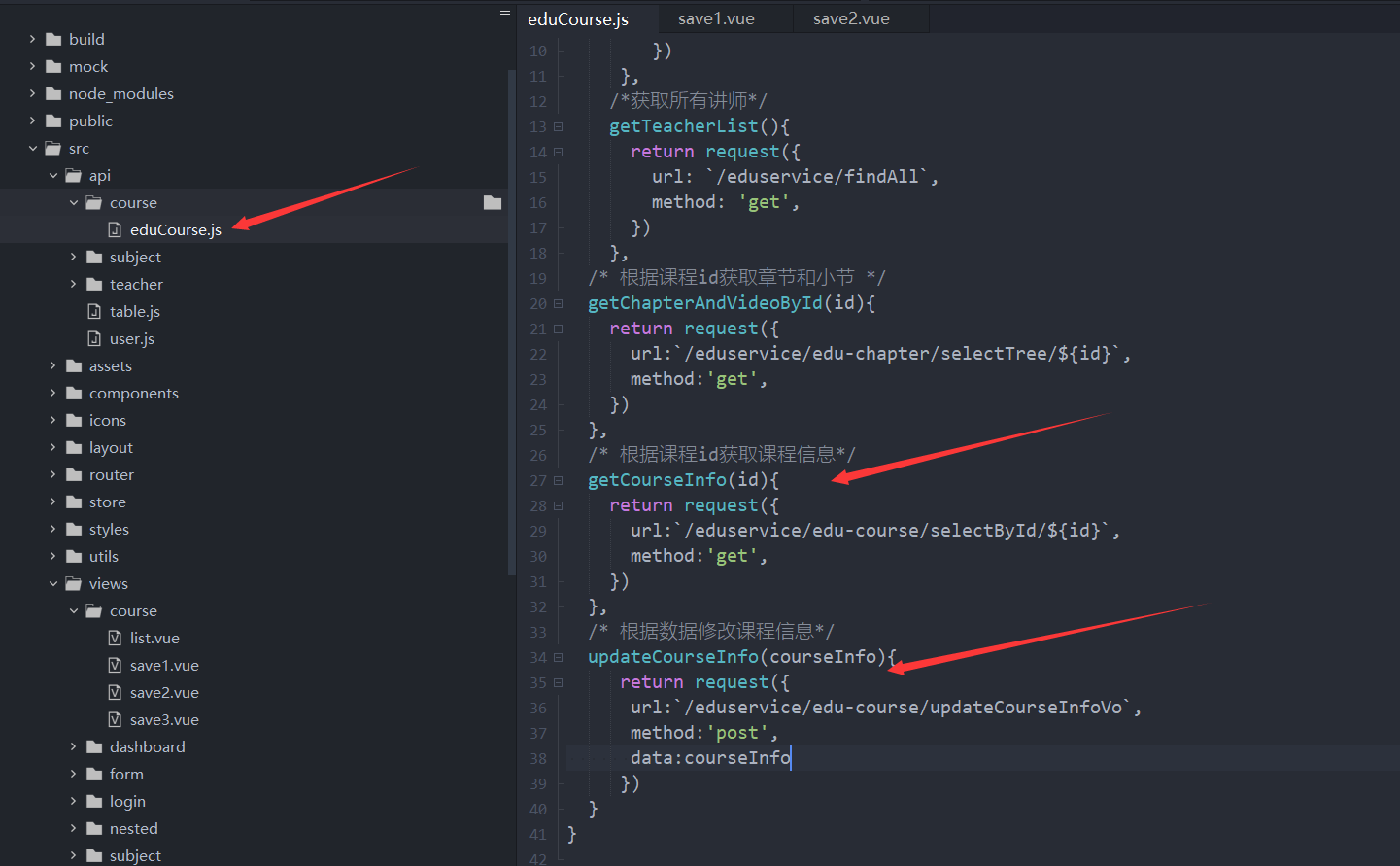Click the folder icon of dashboard
This screenshot has width=1400, height=866.
pyautogui.click(x=94, y=747)
